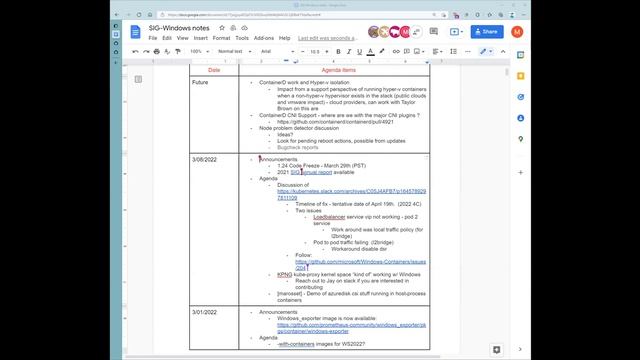Go back in the browser
The width and height of the screenshot is (640, 360).
117,15
